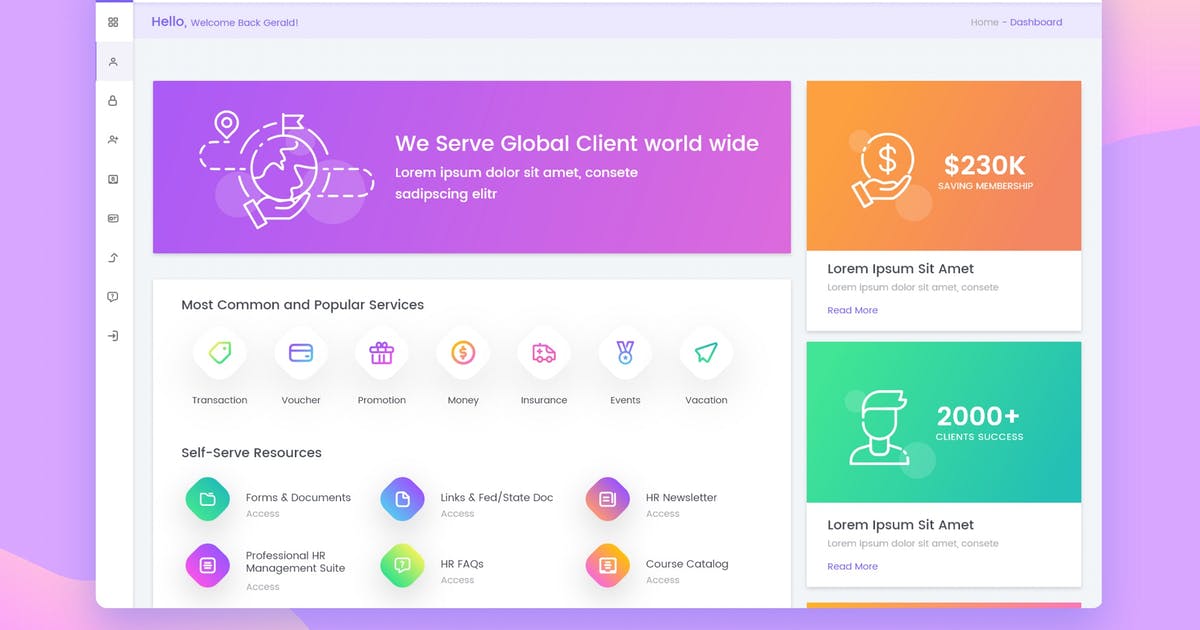
Task: Open the help chat icon in sidebar
Action: tap(113, 296)
